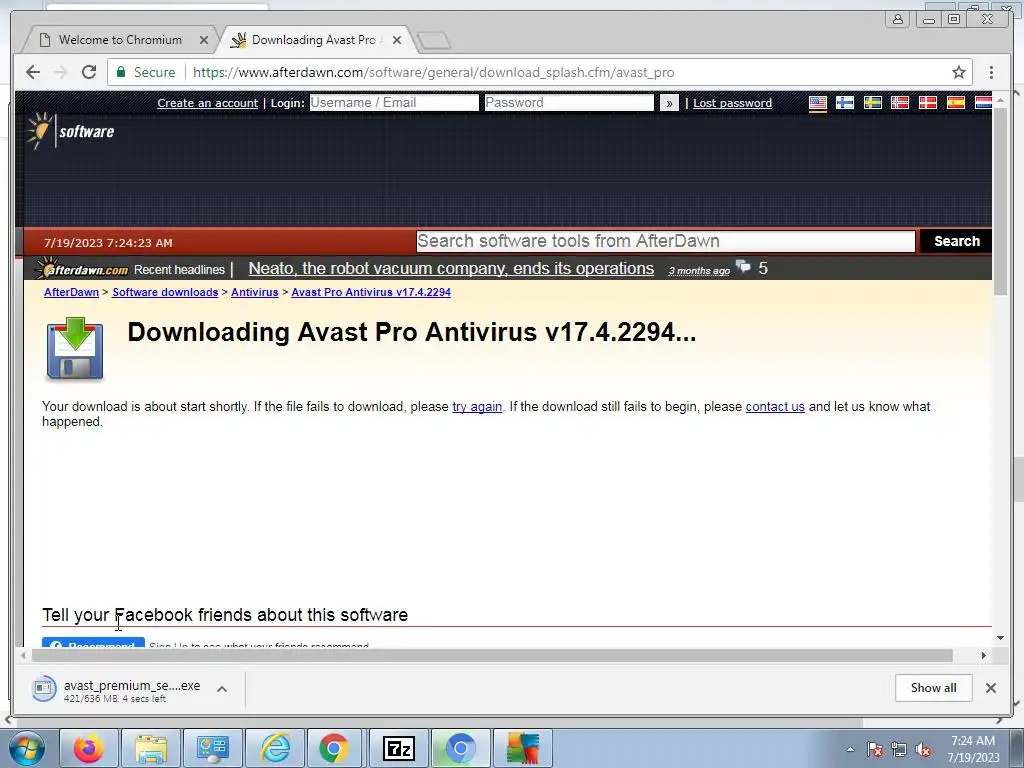
Task: Click the AfterDawn software logo
Action: 71,131
